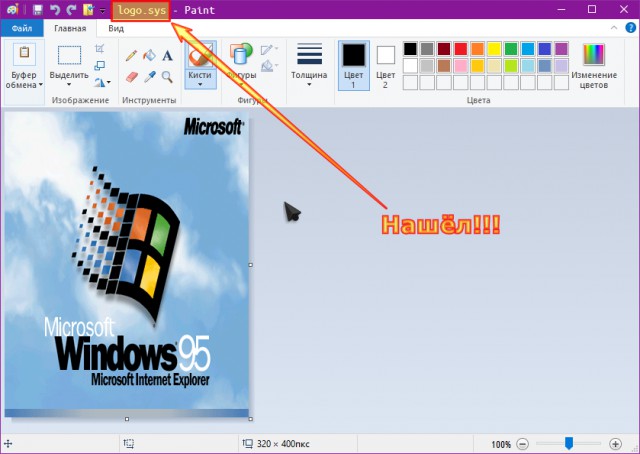This screenshot has height=454, width=640.
Task: Open the shape Outline dropdown
Action: [x=269, y=50]
